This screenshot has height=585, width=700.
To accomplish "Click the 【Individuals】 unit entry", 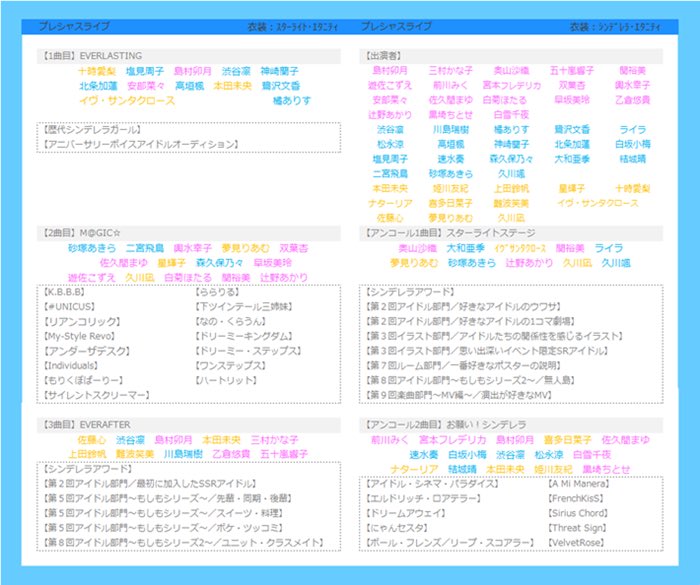I will click(x=71, y=366).
